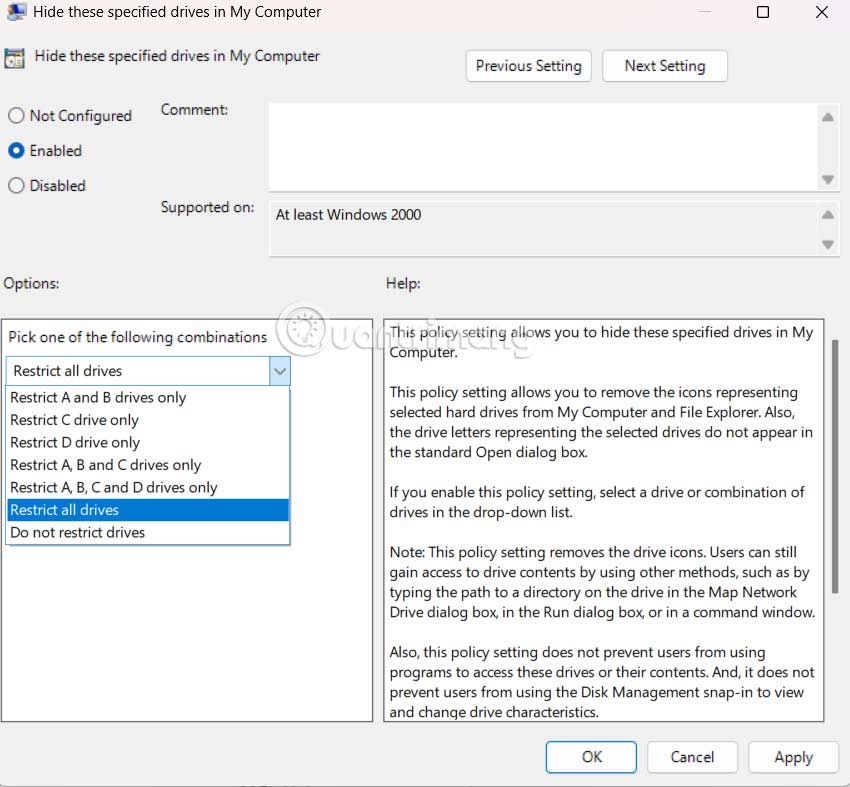The width and height of the screenshot is (850, 787).
Task: Pick Restrict A, B, C and D drives only
Action: tap(148, 488)
